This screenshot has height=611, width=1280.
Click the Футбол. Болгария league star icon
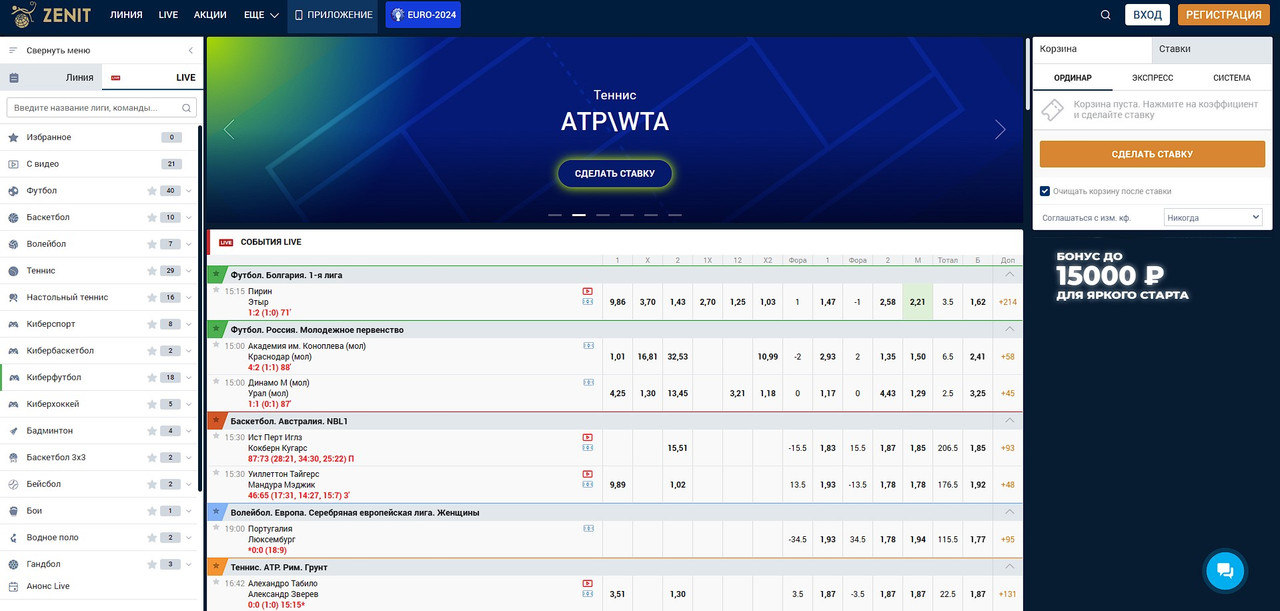pyautogui.click(x=216, y=274)
